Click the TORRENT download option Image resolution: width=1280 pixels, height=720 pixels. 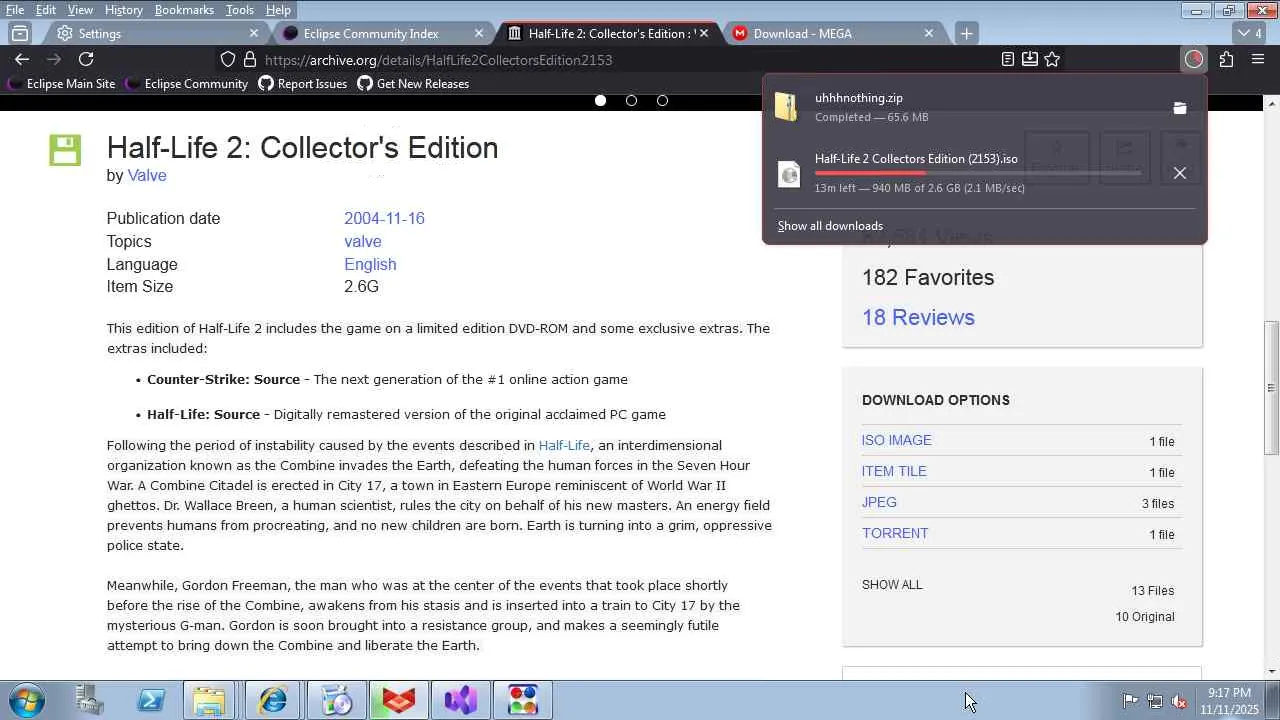coord(895,533)
